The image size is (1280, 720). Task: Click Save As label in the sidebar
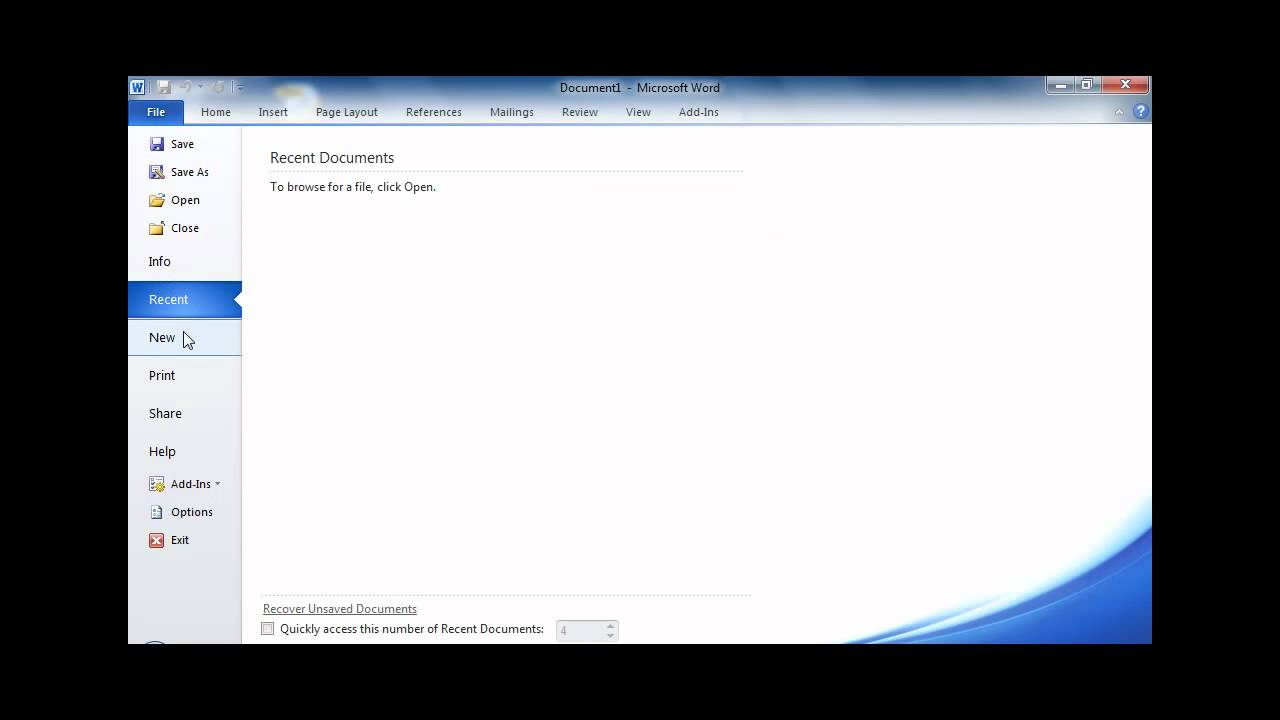point(190,172)
